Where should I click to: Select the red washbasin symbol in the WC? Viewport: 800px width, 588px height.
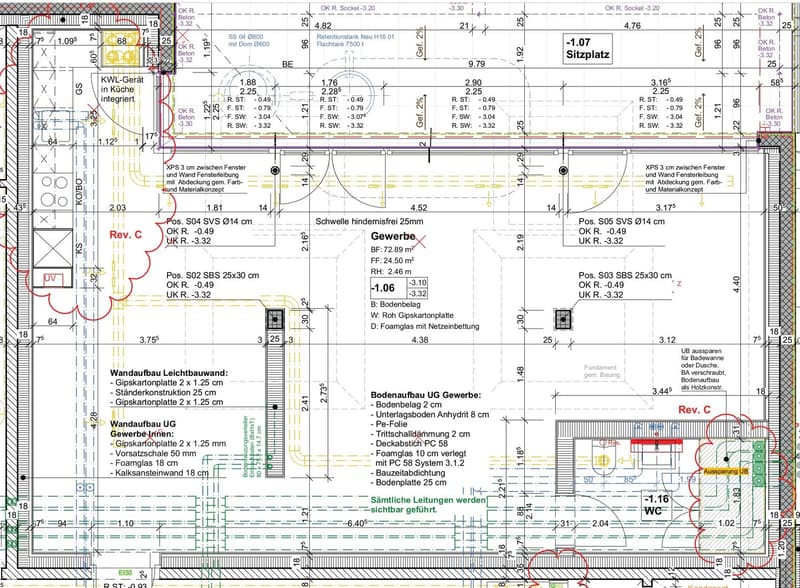[x=656, y=444]
